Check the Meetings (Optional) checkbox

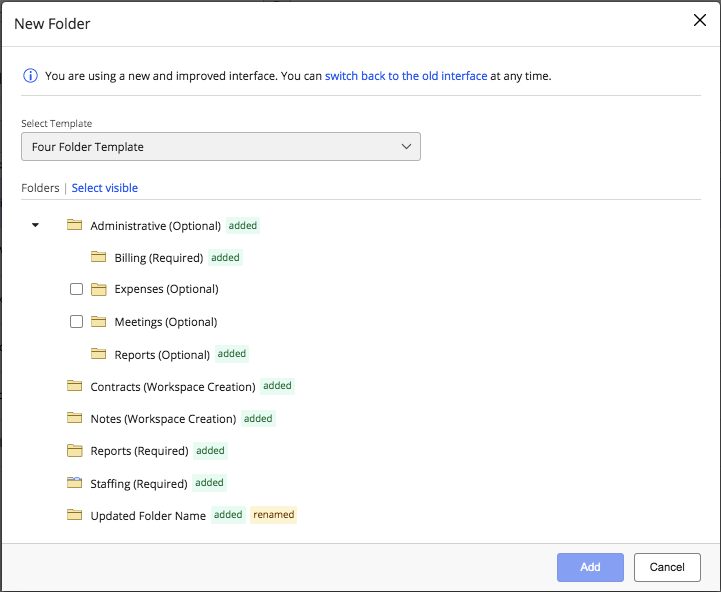76,322
